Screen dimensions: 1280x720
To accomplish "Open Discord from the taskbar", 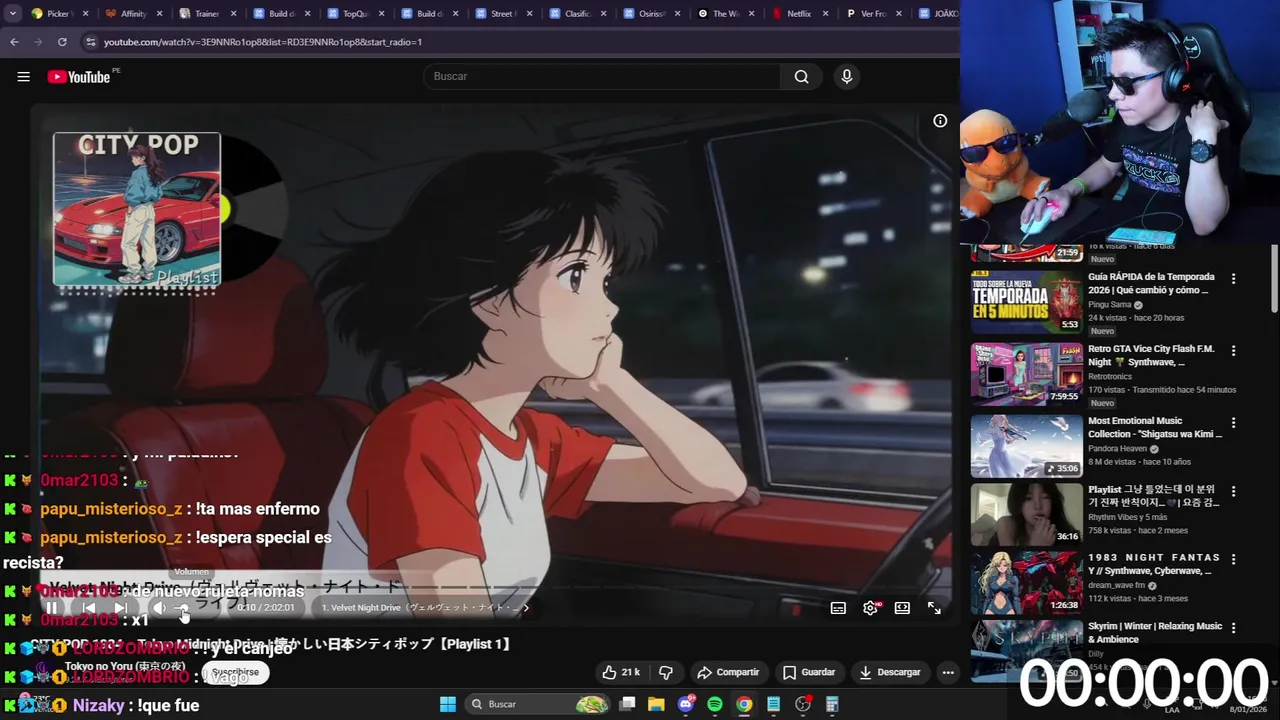I will (x=686, y=704).
